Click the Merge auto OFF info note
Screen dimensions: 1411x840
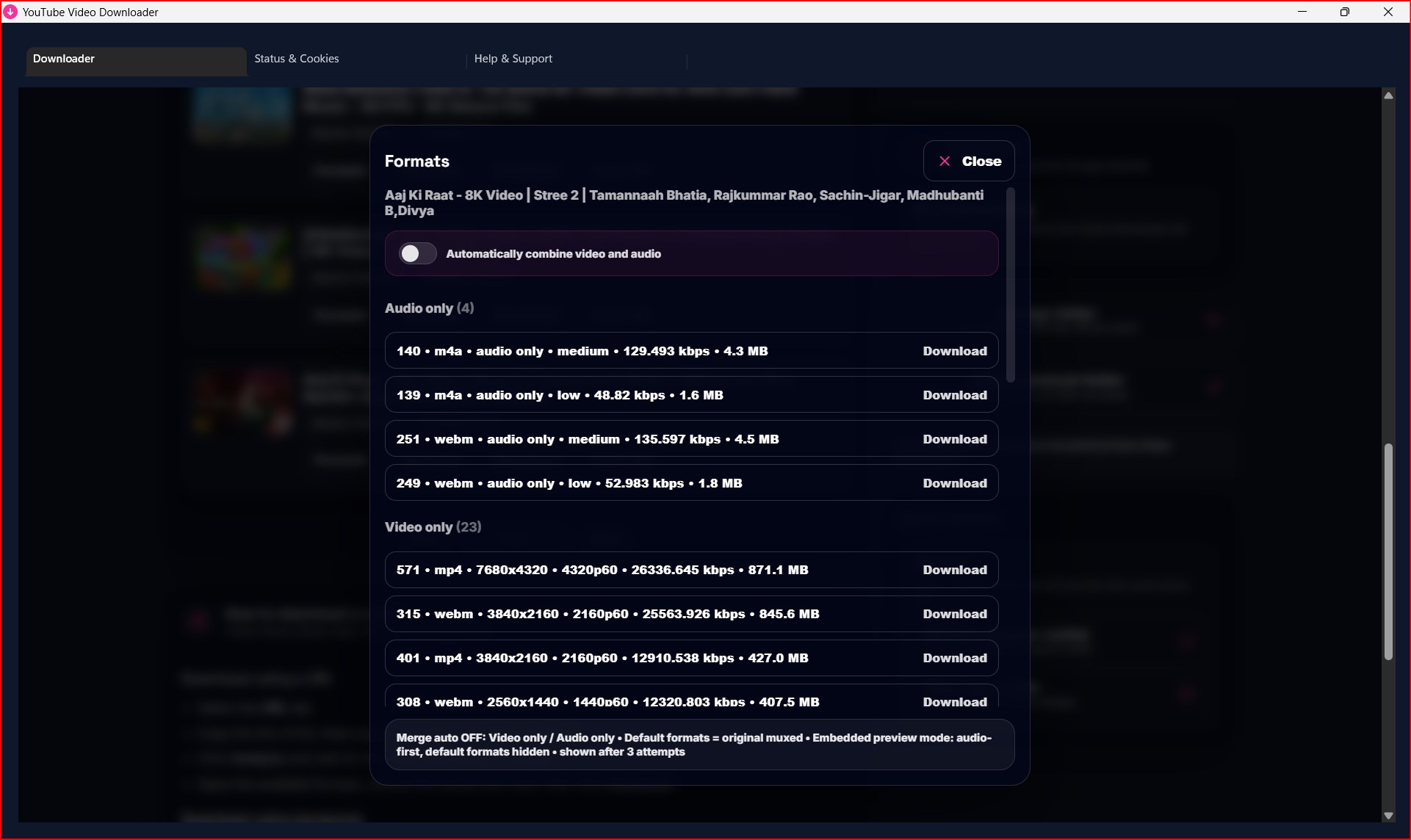point(699,745)
